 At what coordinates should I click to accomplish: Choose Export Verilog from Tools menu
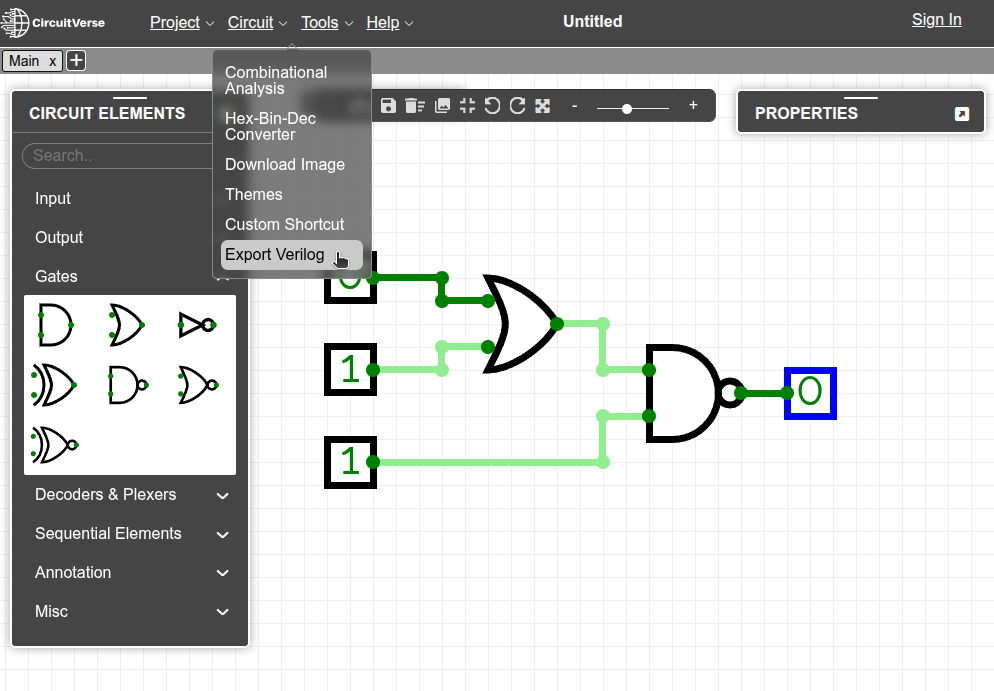275,255
